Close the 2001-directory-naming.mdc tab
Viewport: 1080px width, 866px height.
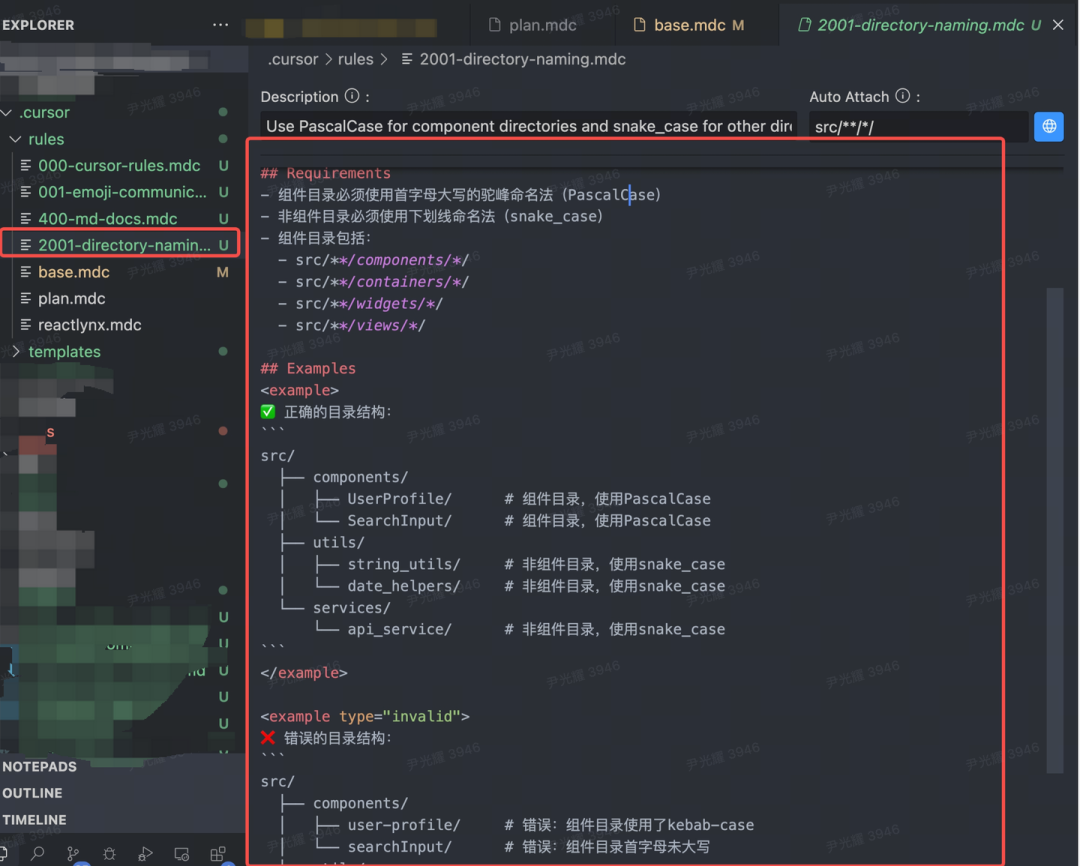click(1058, 25)
